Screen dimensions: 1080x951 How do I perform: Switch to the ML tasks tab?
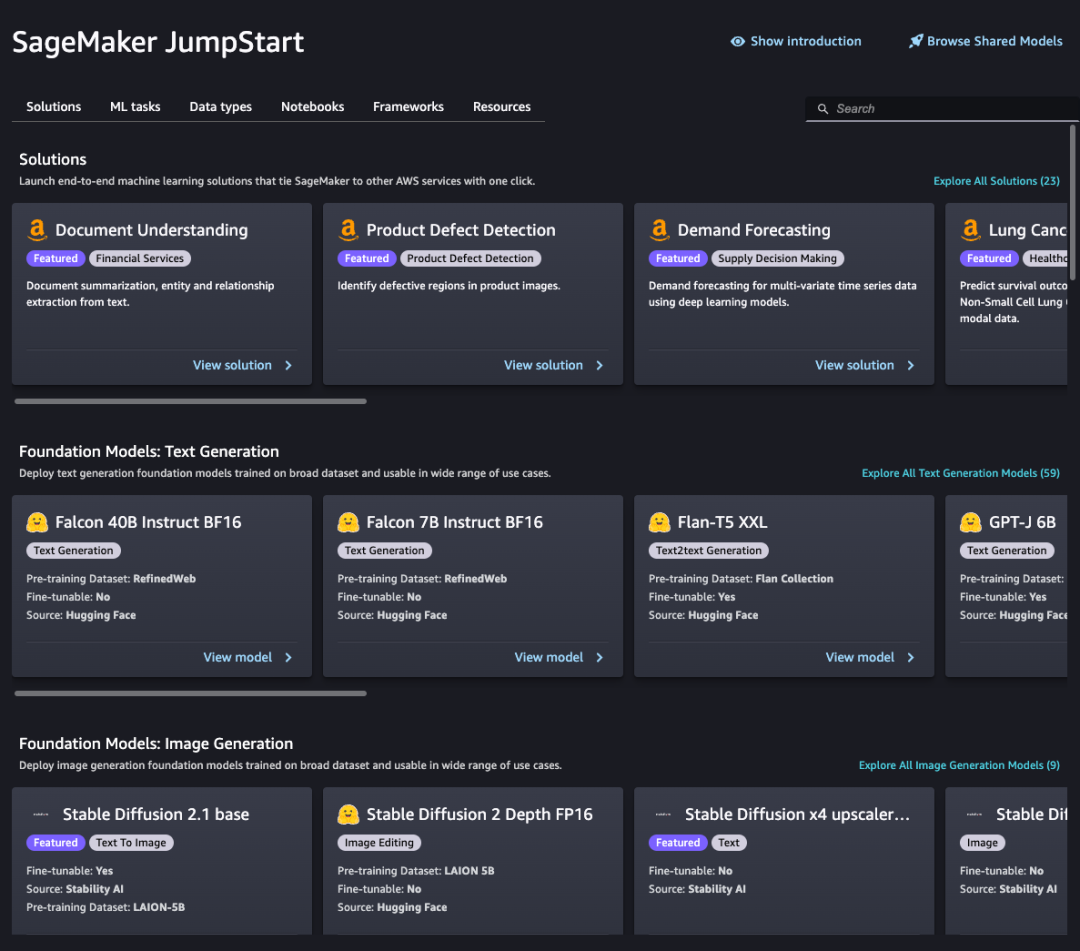[135, 107]
